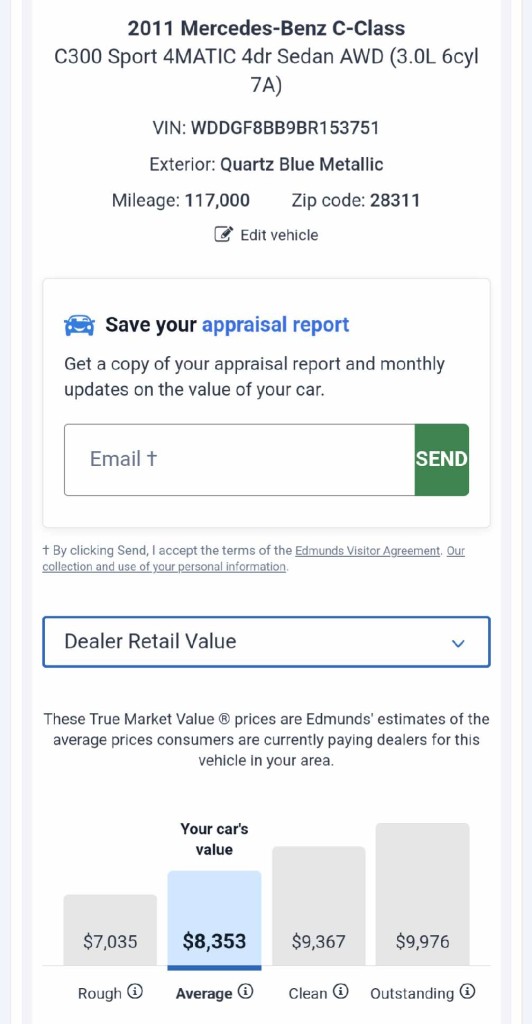
Task: Open the info icon next to Outstanding
Action: (x=467, y=992)
